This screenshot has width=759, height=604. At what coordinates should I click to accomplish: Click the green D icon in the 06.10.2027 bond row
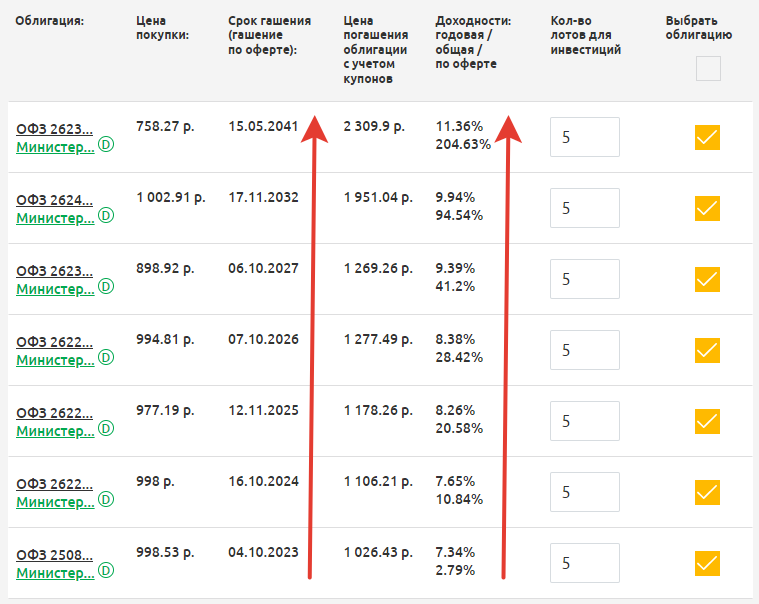(x=105, y=287)
